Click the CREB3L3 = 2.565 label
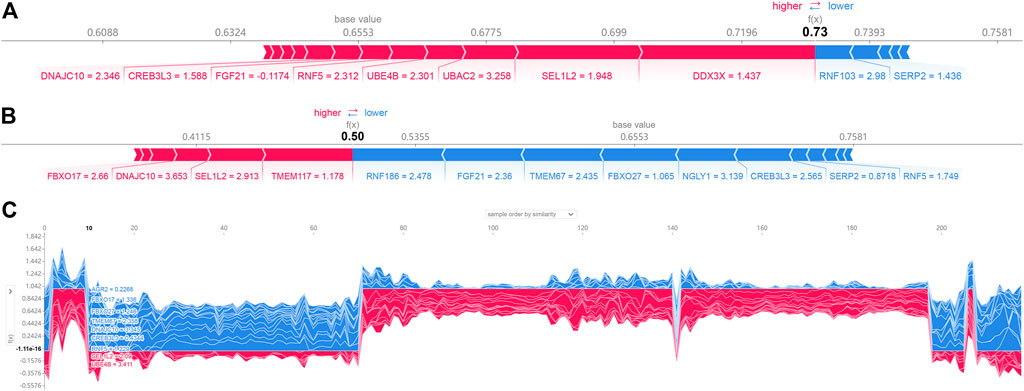 tap(786, 176)
